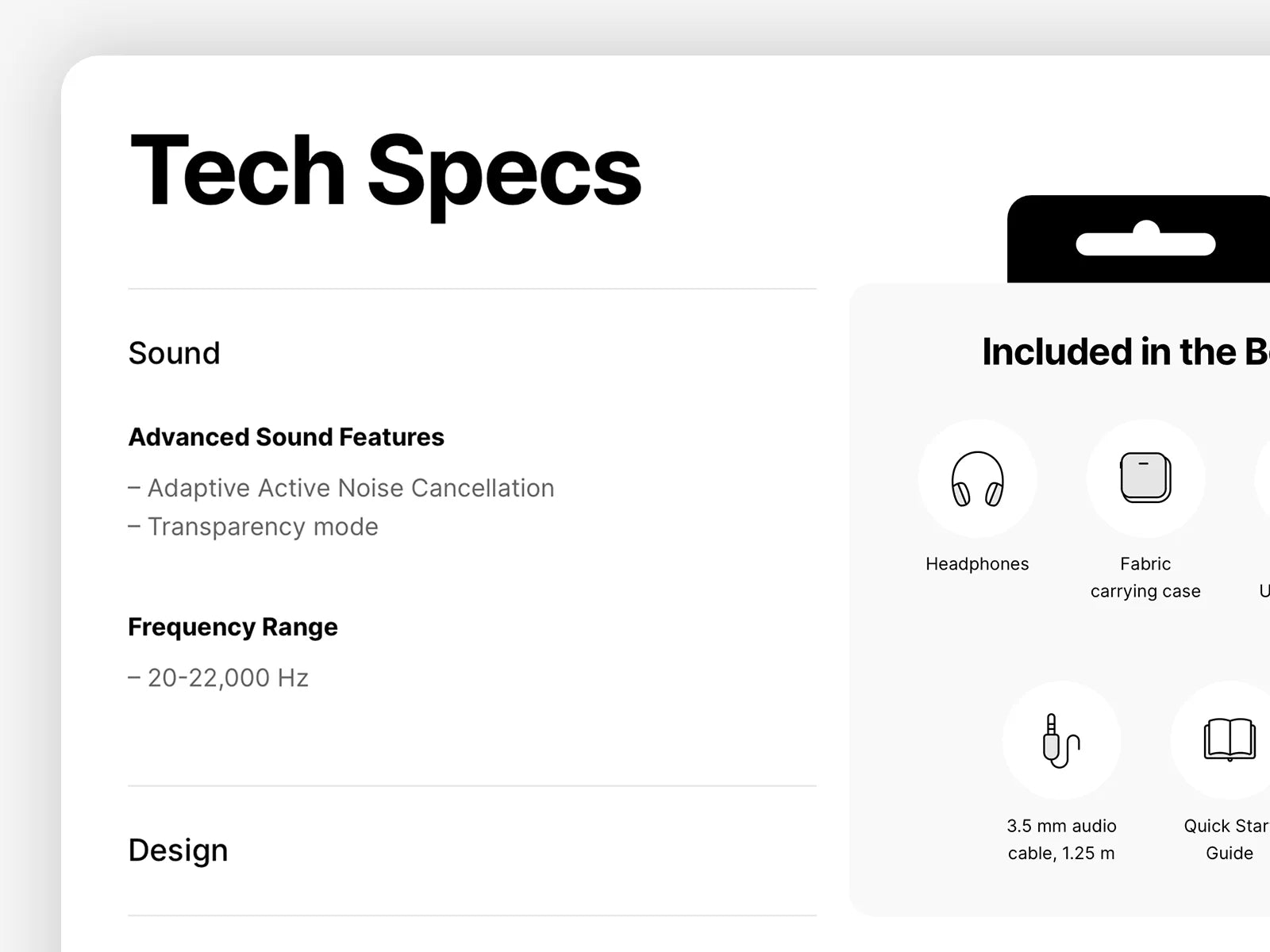Viewport: 1270px width, 952px height.
Task: Click the Quick Start Guide label
Action: coord(1228,839)
